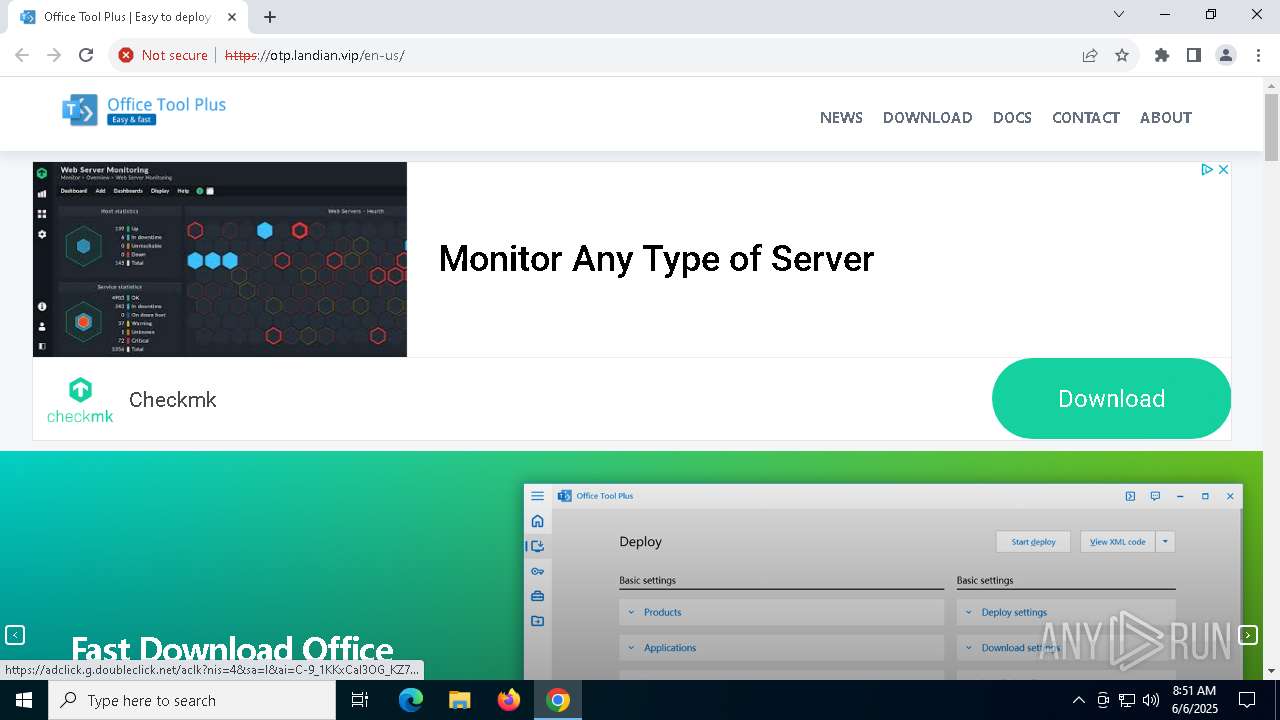Open the Windows Start menu
Screen dimensions: 1280x720
(24, 700)
